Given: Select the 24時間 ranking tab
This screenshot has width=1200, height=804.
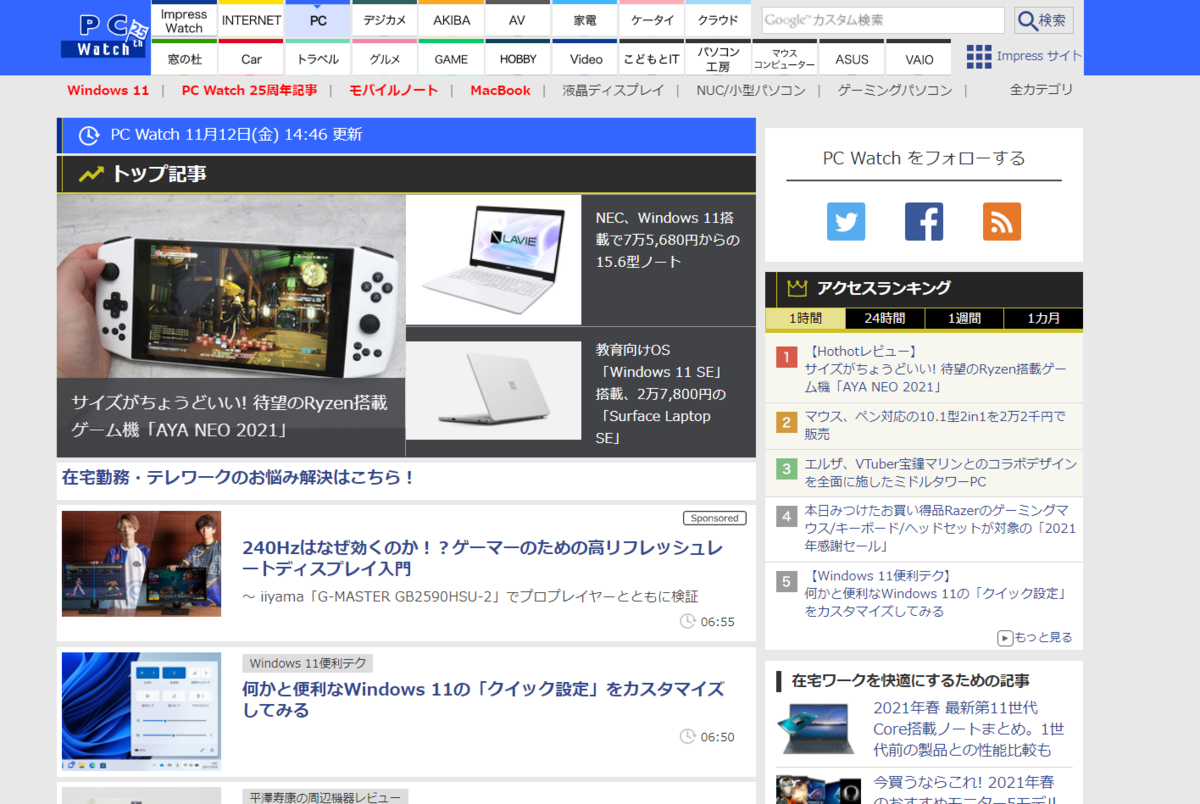Looking at the screenshot, I should point(884,318).
